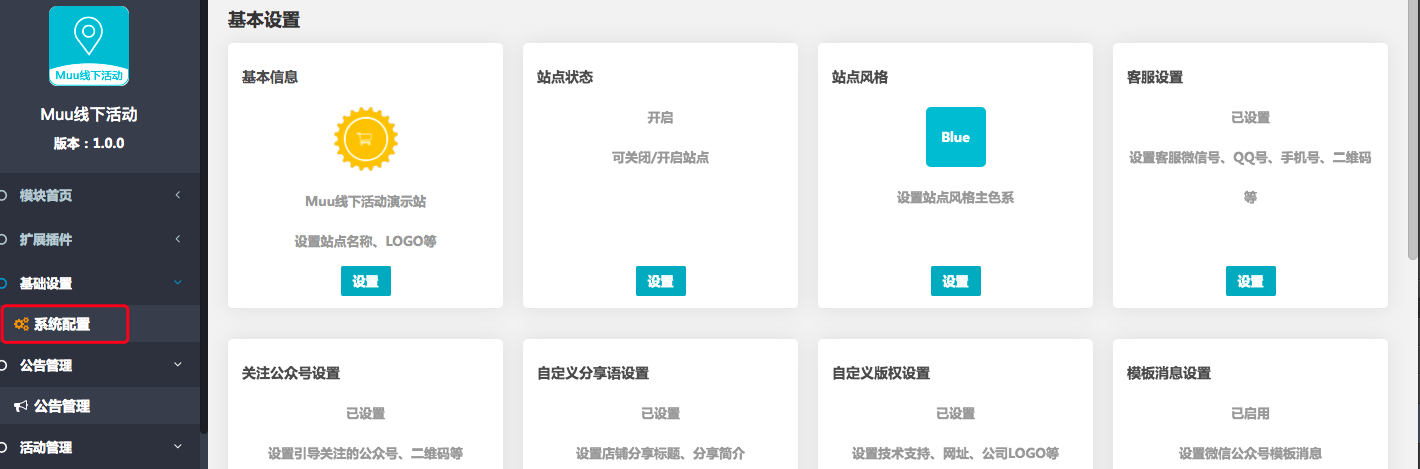Click the megaphone icon beside 公告管理 submenu

click(x=20, y=406)
